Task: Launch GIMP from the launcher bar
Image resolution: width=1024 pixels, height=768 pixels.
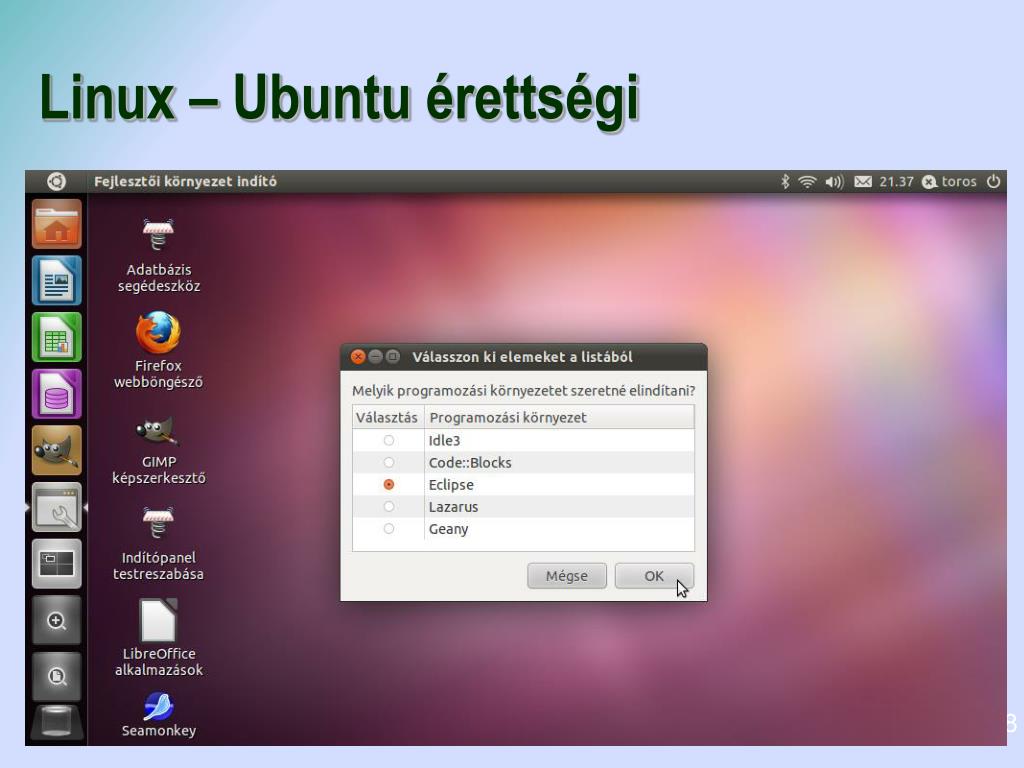Action: 57,451
